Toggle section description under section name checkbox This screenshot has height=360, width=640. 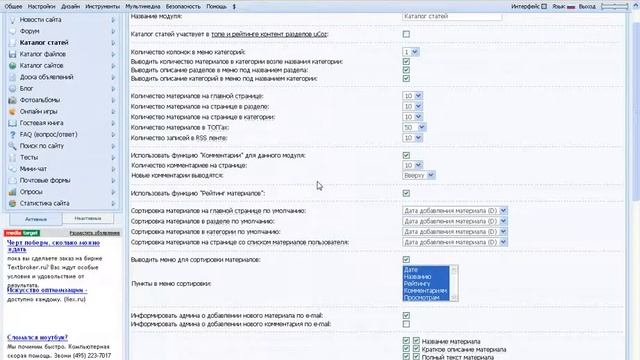[406, 70]
